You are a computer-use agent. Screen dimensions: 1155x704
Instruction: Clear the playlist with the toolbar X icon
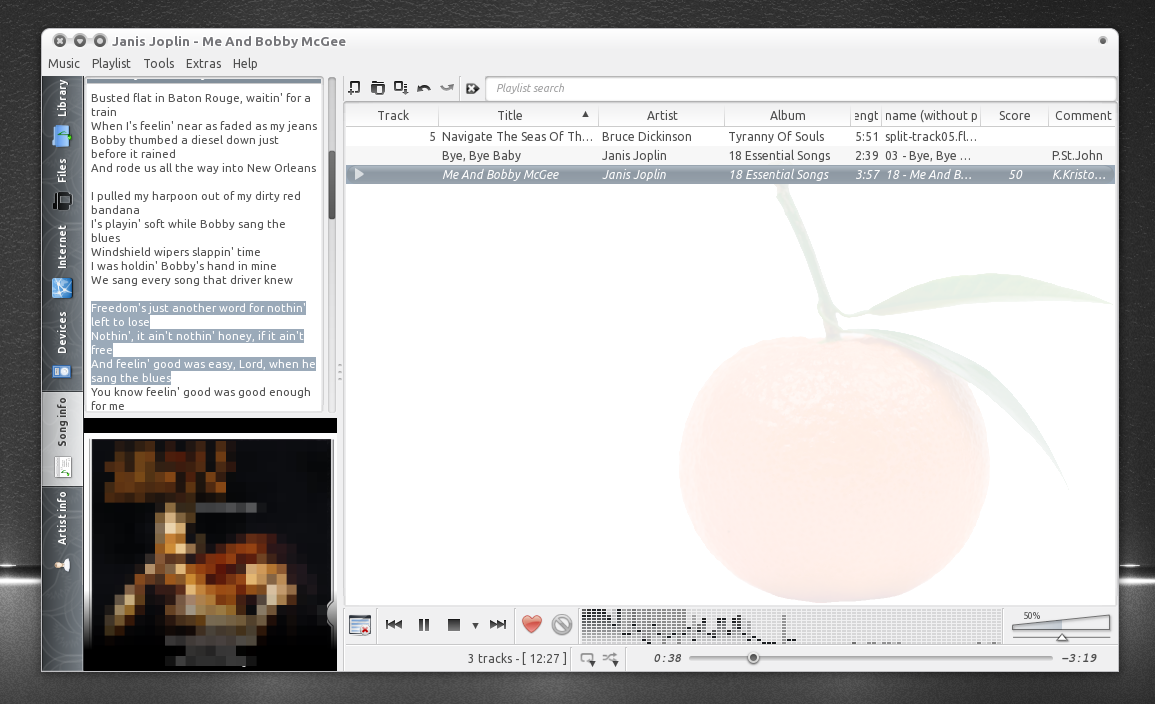[472, 88]
